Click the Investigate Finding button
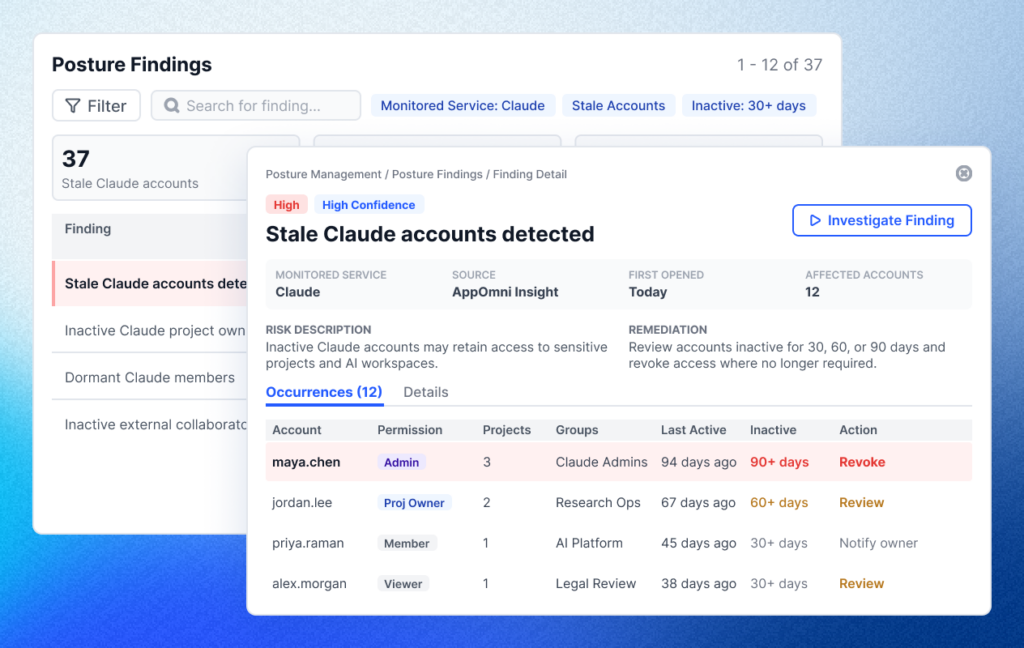 pos(882,220)
